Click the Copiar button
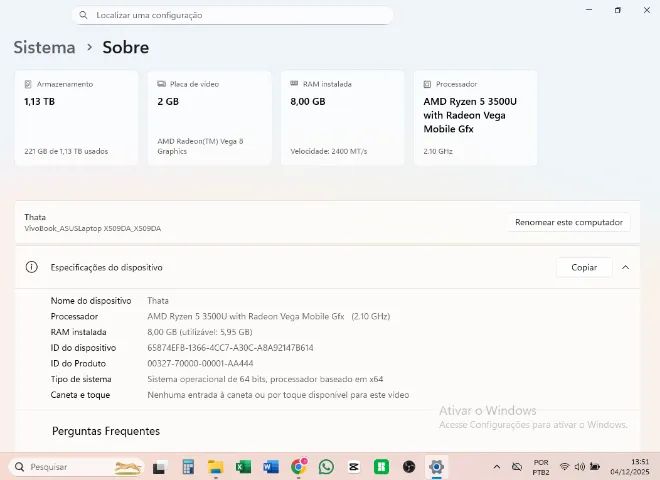 tap(584, 267)
